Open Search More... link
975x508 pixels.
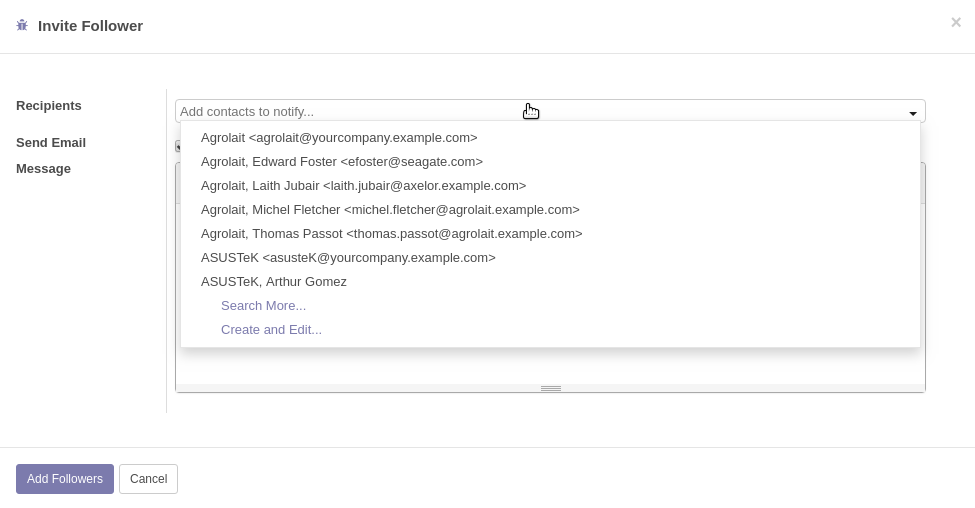(263, 306)
